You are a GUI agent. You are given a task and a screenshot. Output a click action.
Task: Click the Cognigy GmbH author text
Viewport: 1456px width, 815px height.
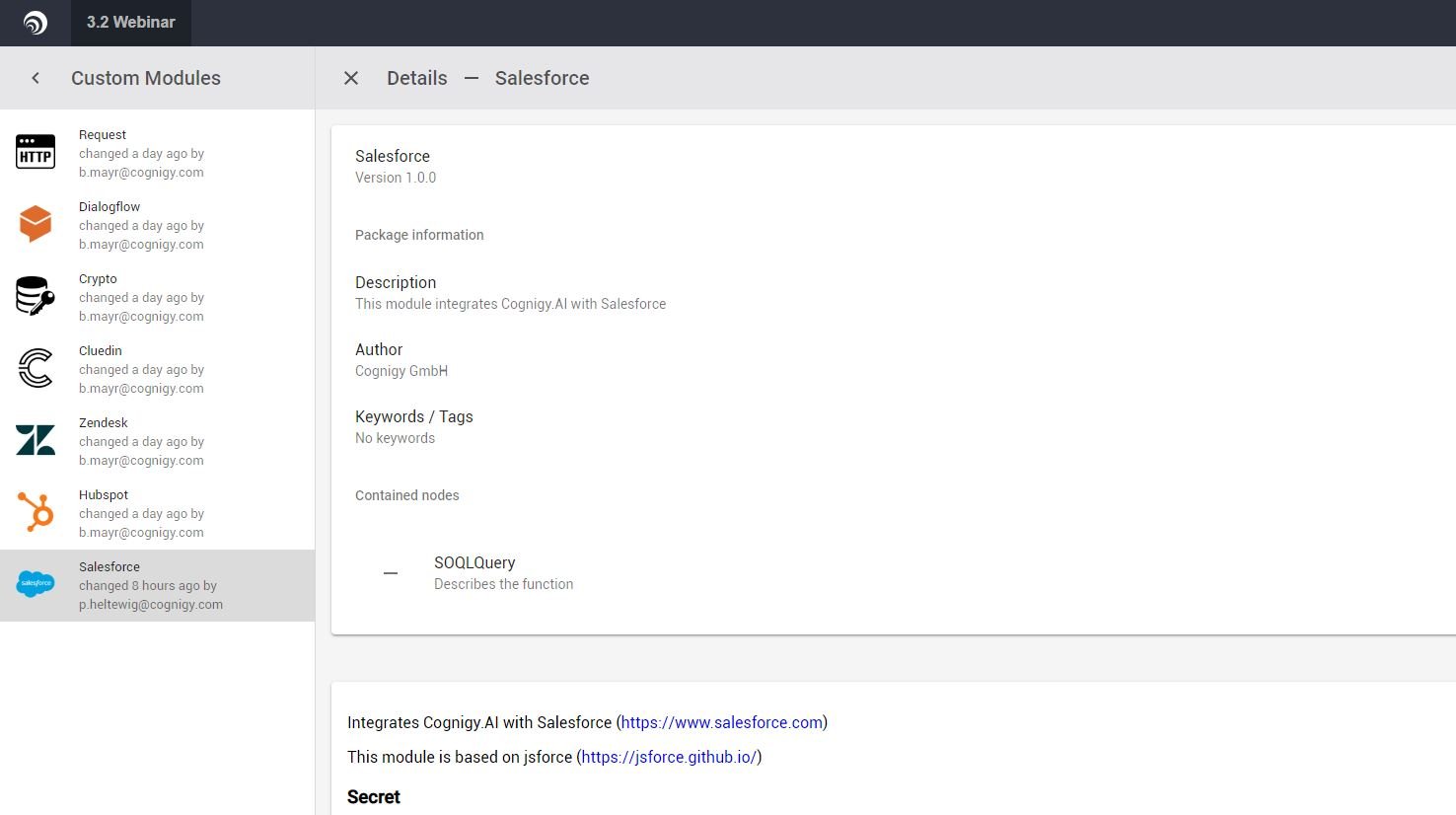point(401,371)
